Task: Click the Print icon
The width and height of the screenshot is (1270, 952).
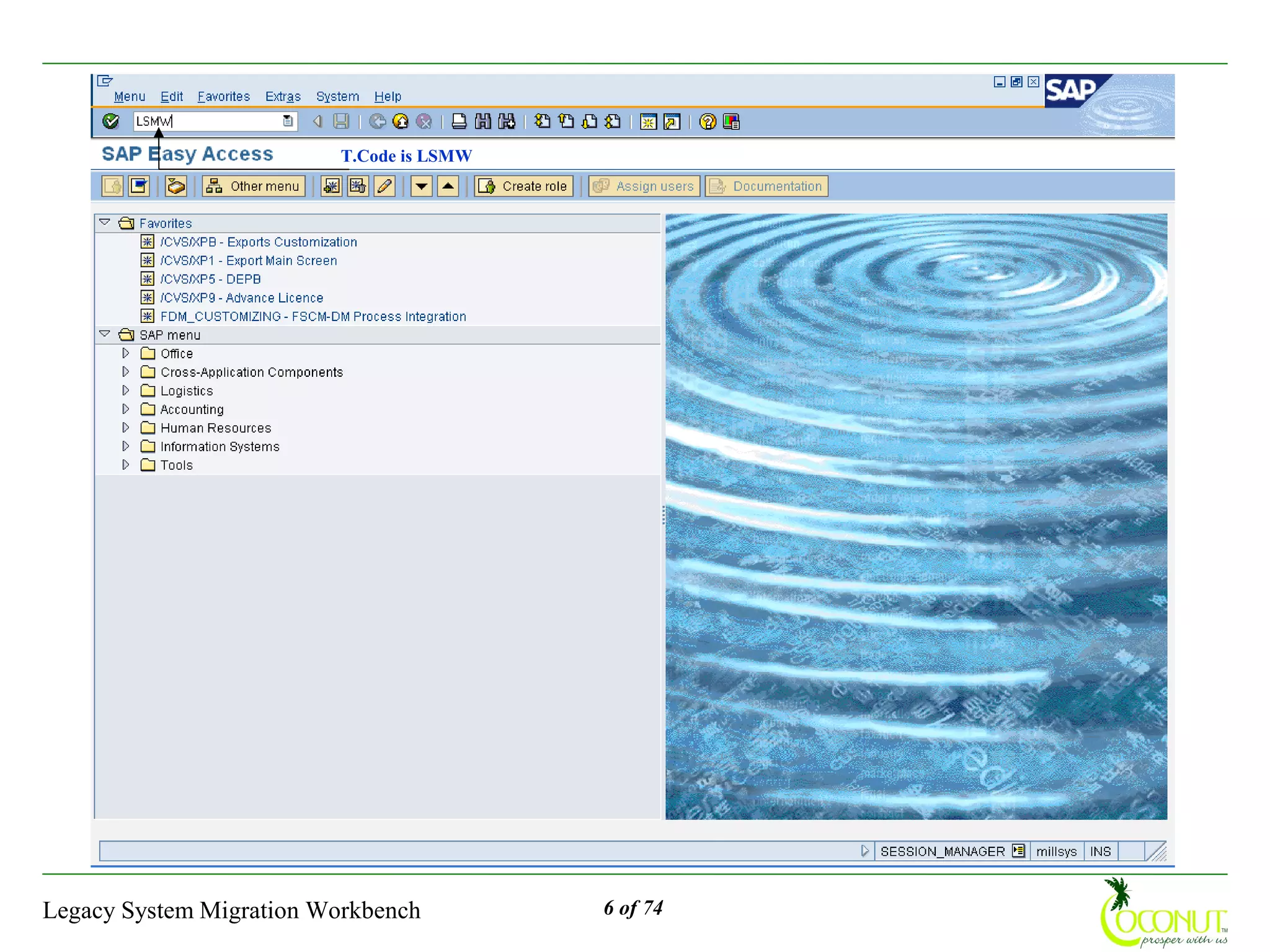Action: click(459, 121)
